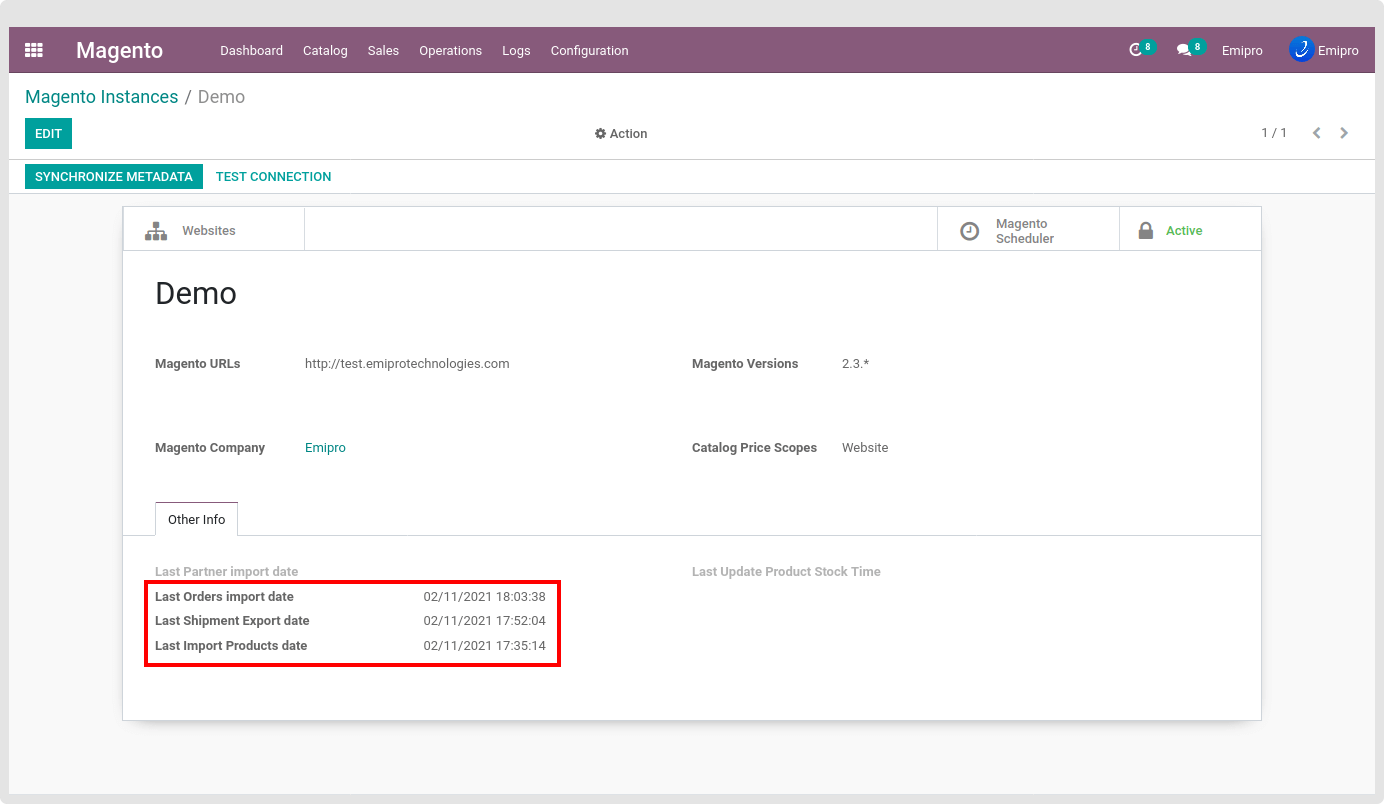The image size is (1384, 804).
Task: Open the Configuration menu
Action: (x=589, y=51)
